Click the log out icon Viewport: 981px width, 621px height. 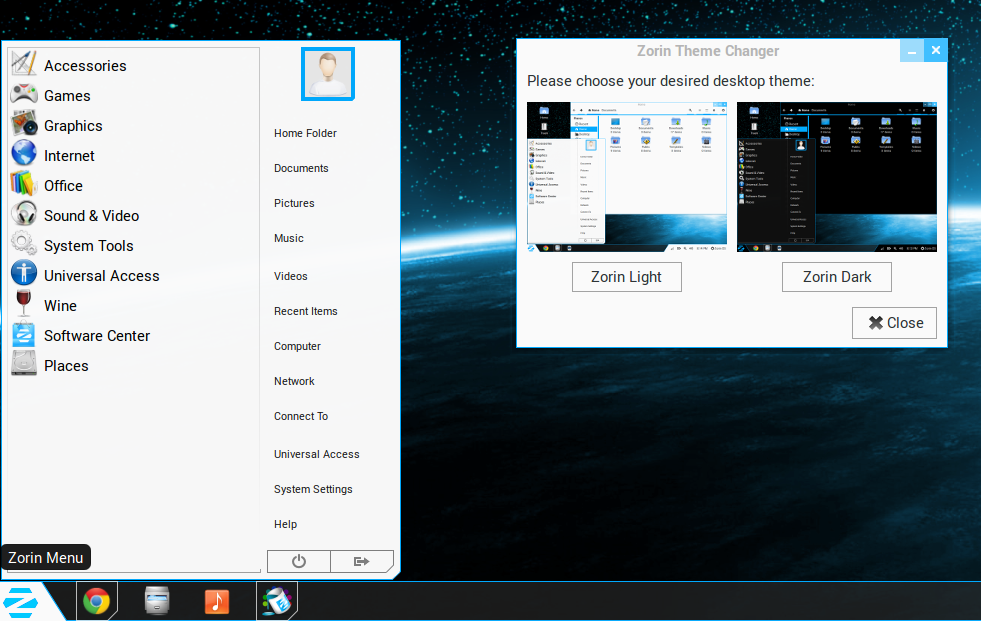[x=362, y=561]
